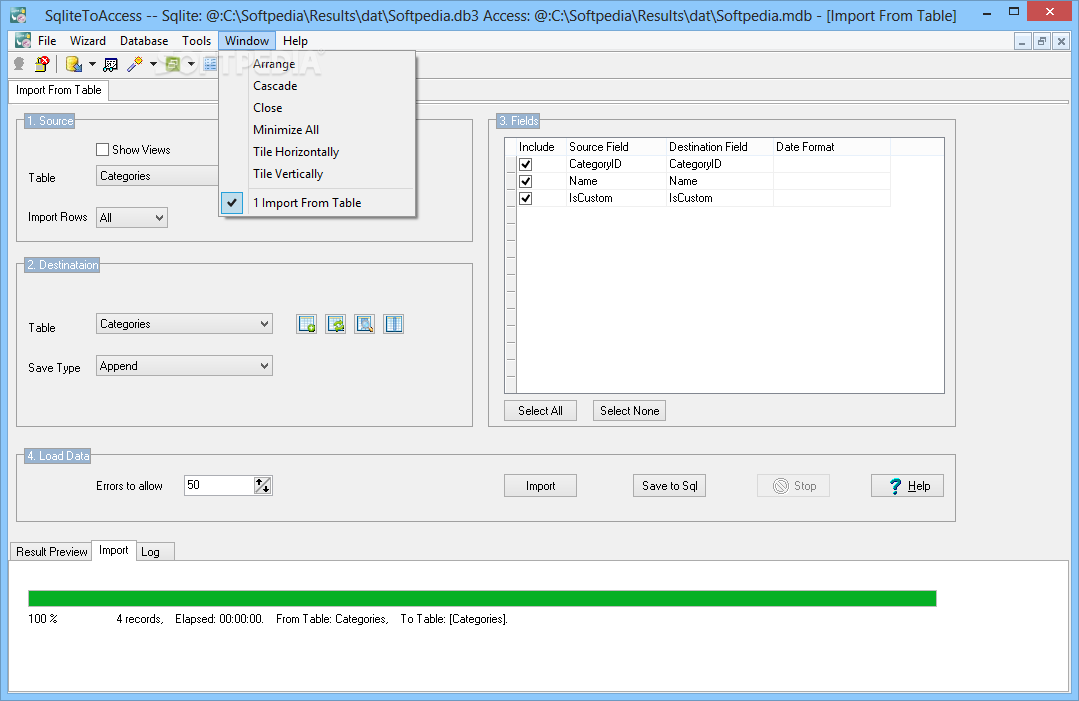The height and width of the screenshot is (701, 1079).
Task: Click the inner child window restore icon
Action: tap(1042, 42)
